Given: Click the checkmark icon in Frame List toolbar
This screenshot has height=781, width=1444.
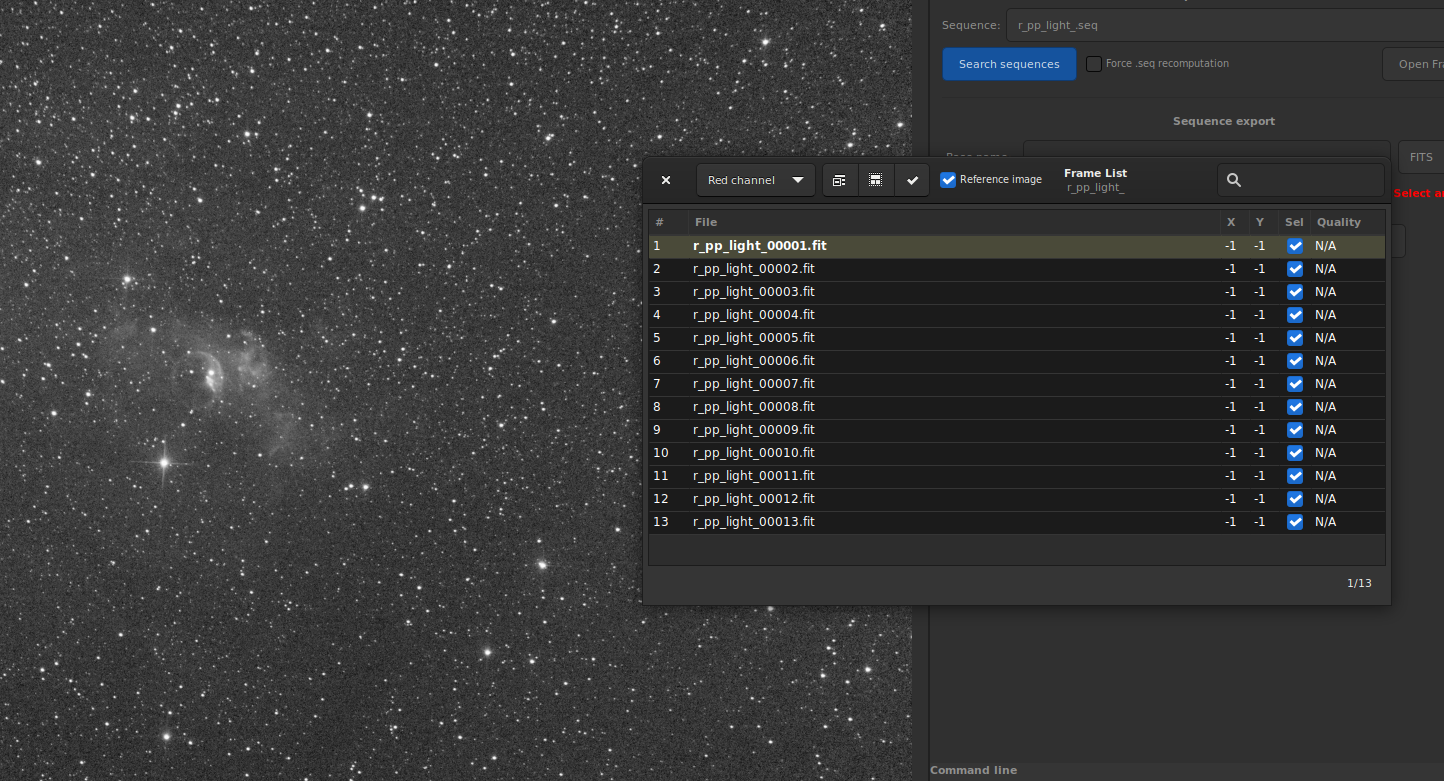Looking at the screenshot, I should coord(912,180).
